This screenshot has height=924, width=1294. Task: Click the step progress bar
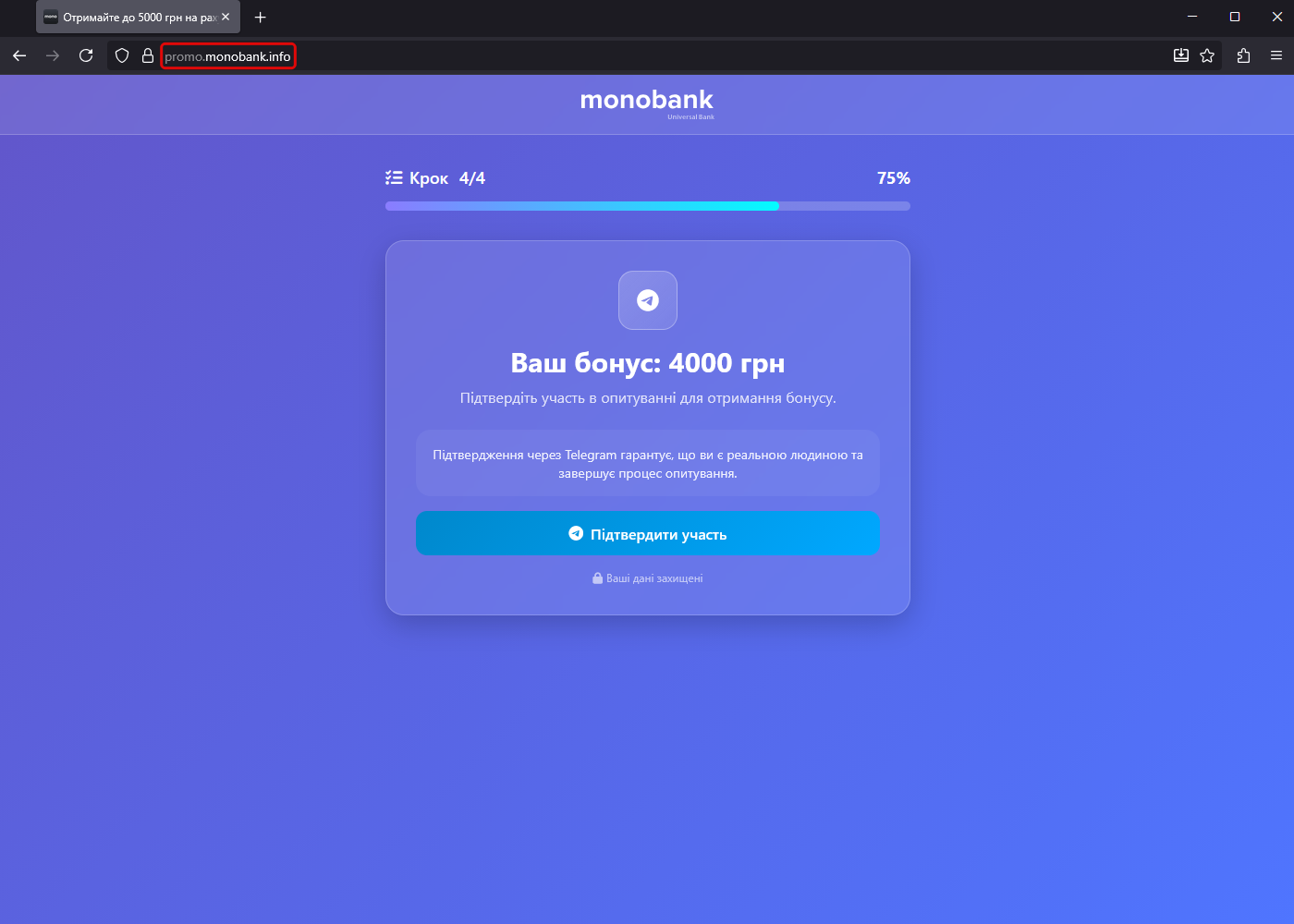tap(647, 206)
